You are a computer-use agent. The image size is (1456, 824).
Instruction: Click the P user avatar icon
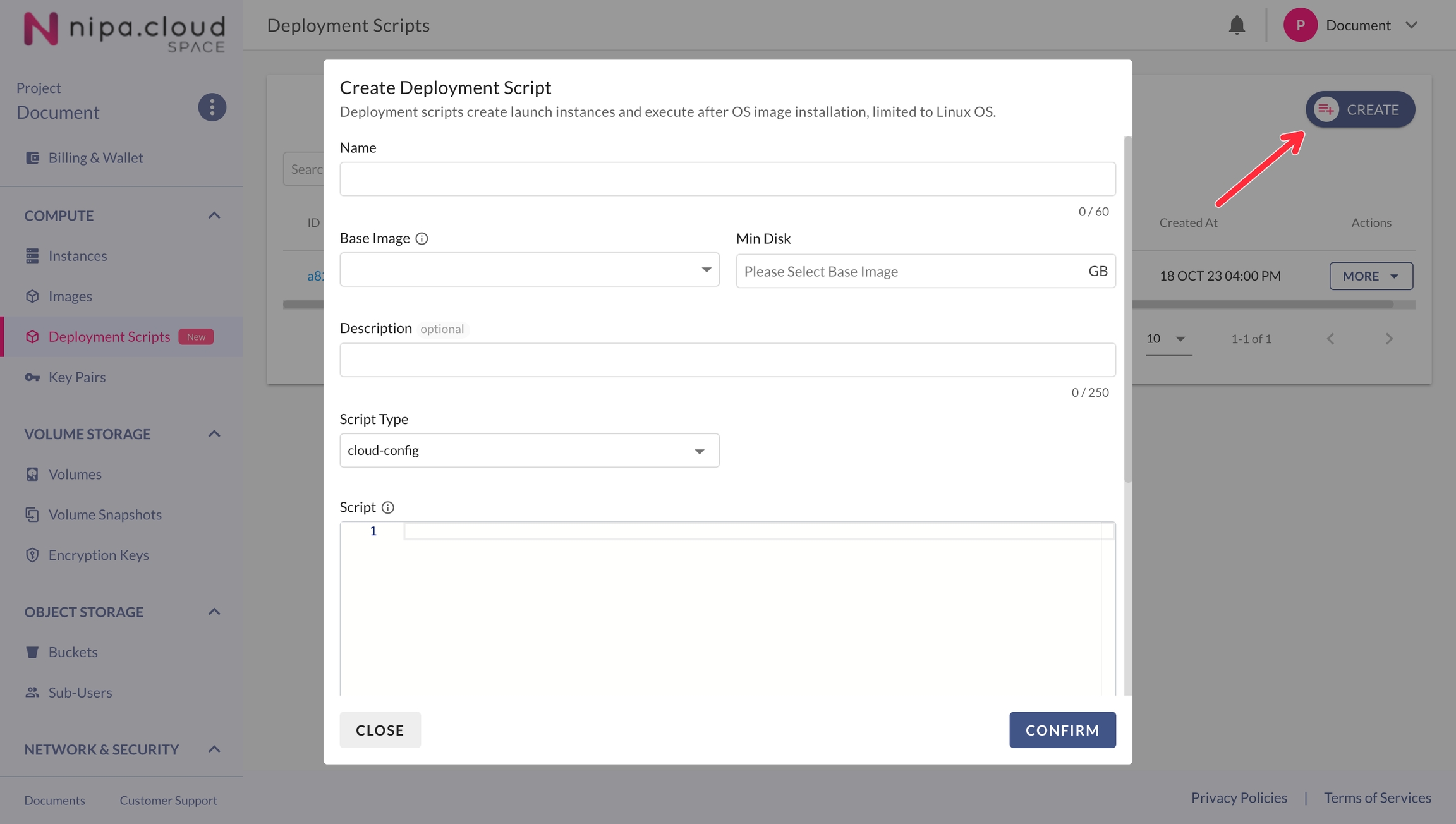point(1300,25)
